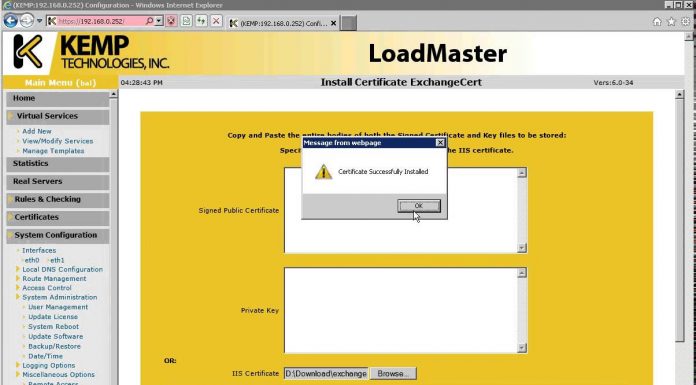The height and width of the screenshot is (385, 696).
Task: Expand Access Control
Action: [x=47, y=288]
